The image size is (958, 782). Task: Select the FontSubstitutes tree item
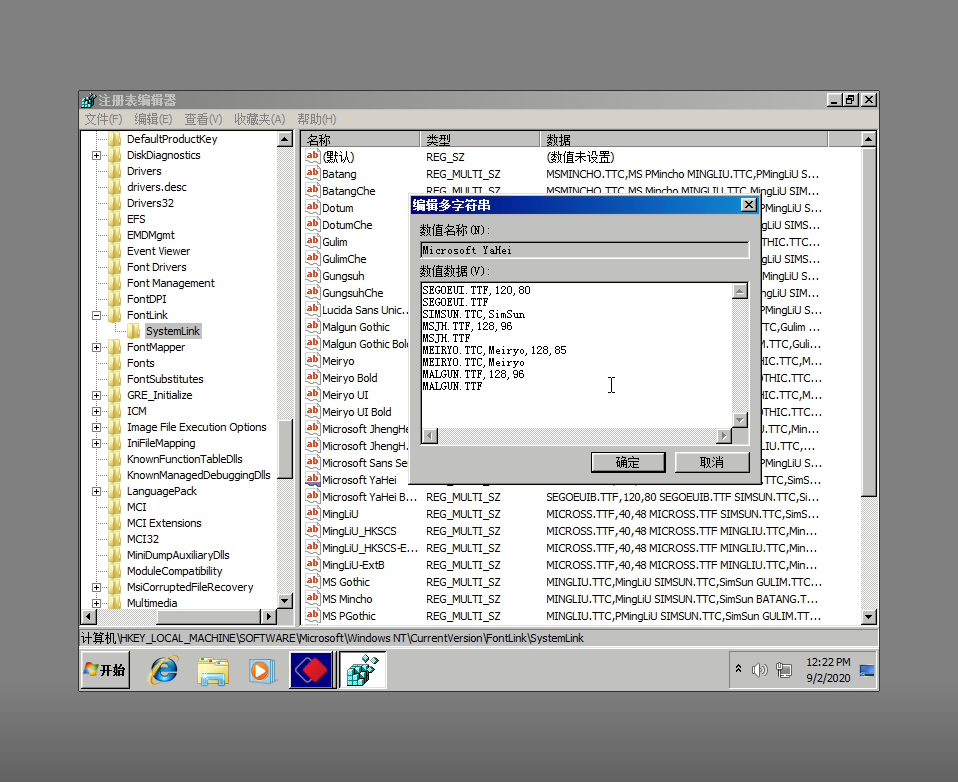165,379
